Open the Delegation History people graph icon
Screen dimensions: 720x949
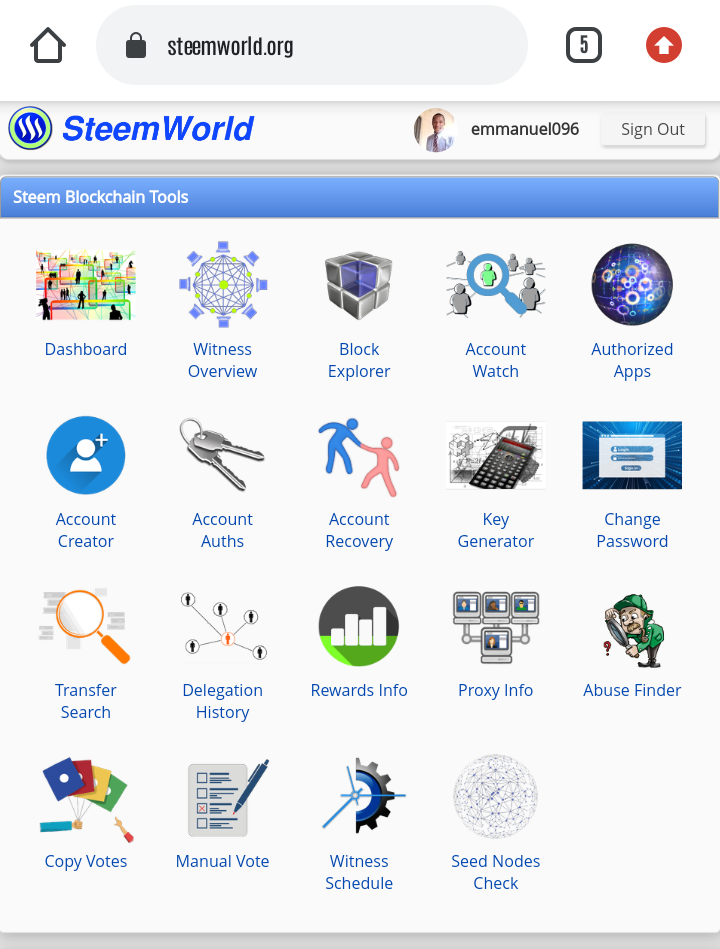(x=223, y=626)
